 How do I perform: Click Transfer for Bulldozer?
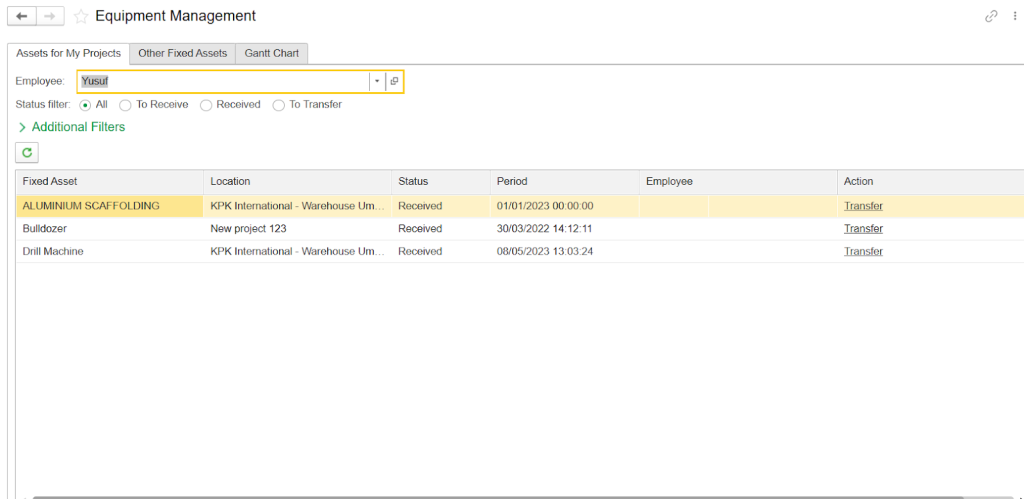[x=863, y=229]
